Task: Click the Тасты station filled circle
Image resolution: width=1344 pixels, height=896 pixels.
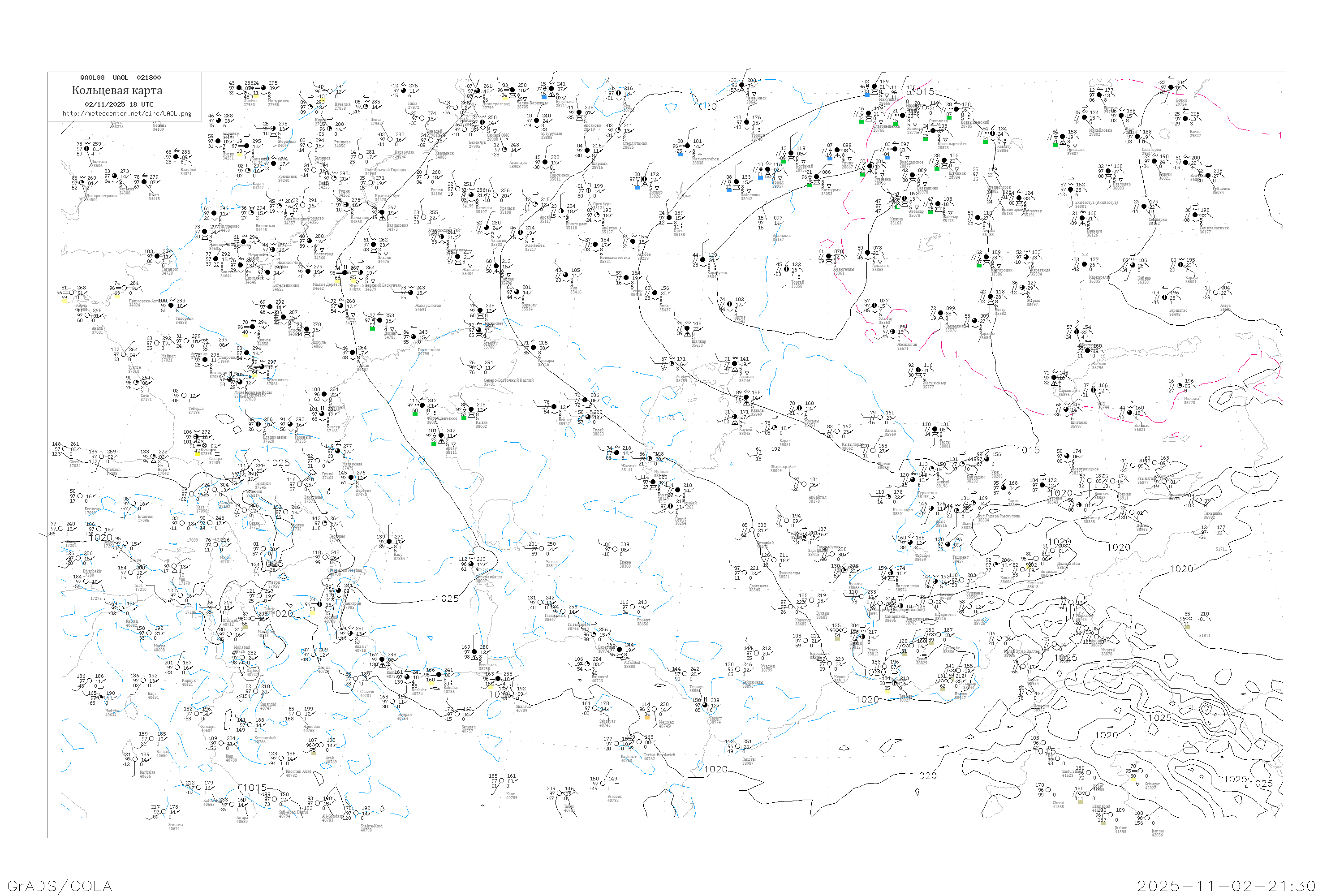Action: pyautogui.click(x=935, y=430)
